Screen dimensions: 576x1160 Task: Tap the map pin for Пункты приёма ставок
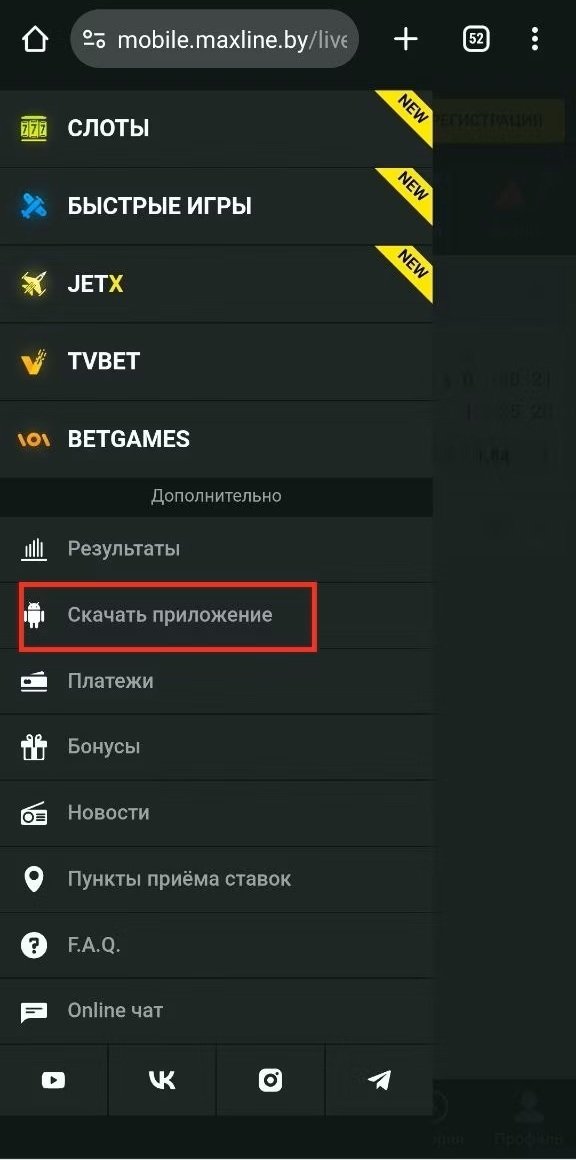(x=34, y=880)
